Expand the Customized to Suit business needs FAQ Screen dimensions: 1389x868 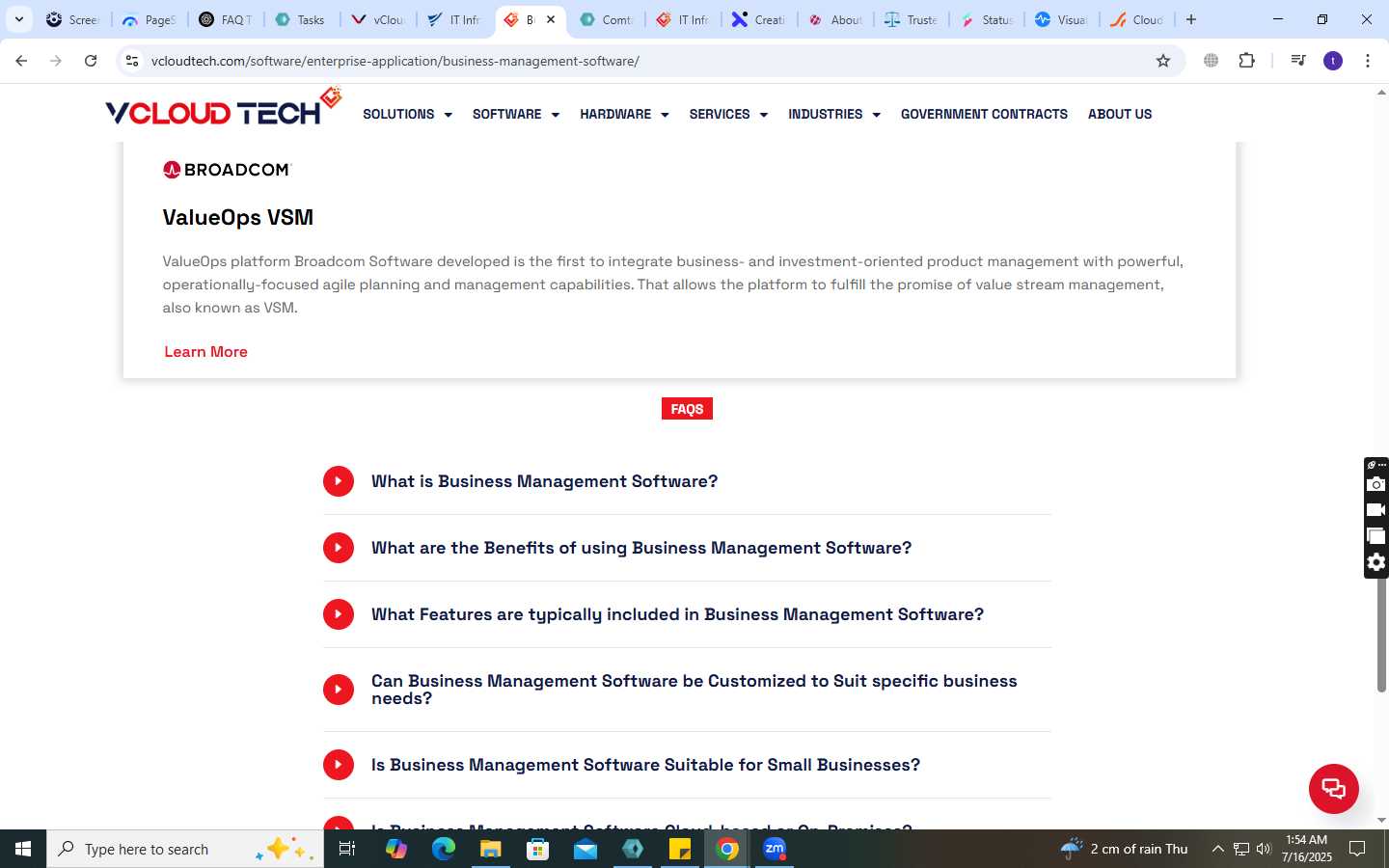[687, 690]
